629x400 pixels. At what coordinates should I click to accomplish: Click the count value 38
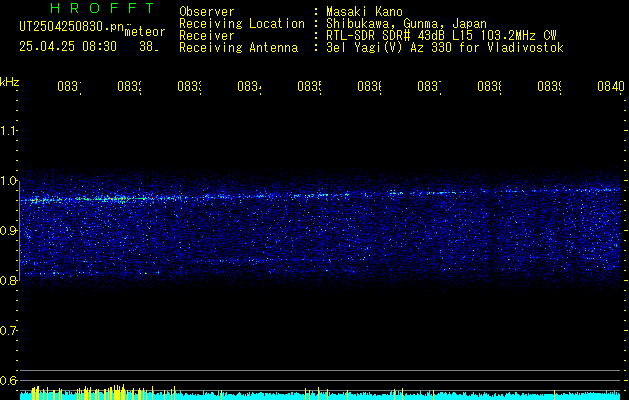[149, 47]
